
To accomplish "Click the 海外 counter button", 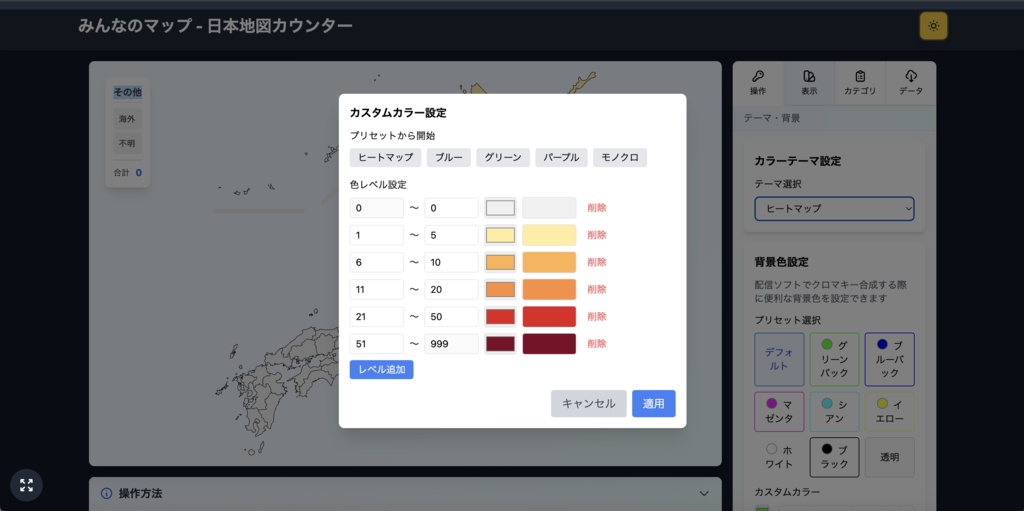I will tap(127, 119).
